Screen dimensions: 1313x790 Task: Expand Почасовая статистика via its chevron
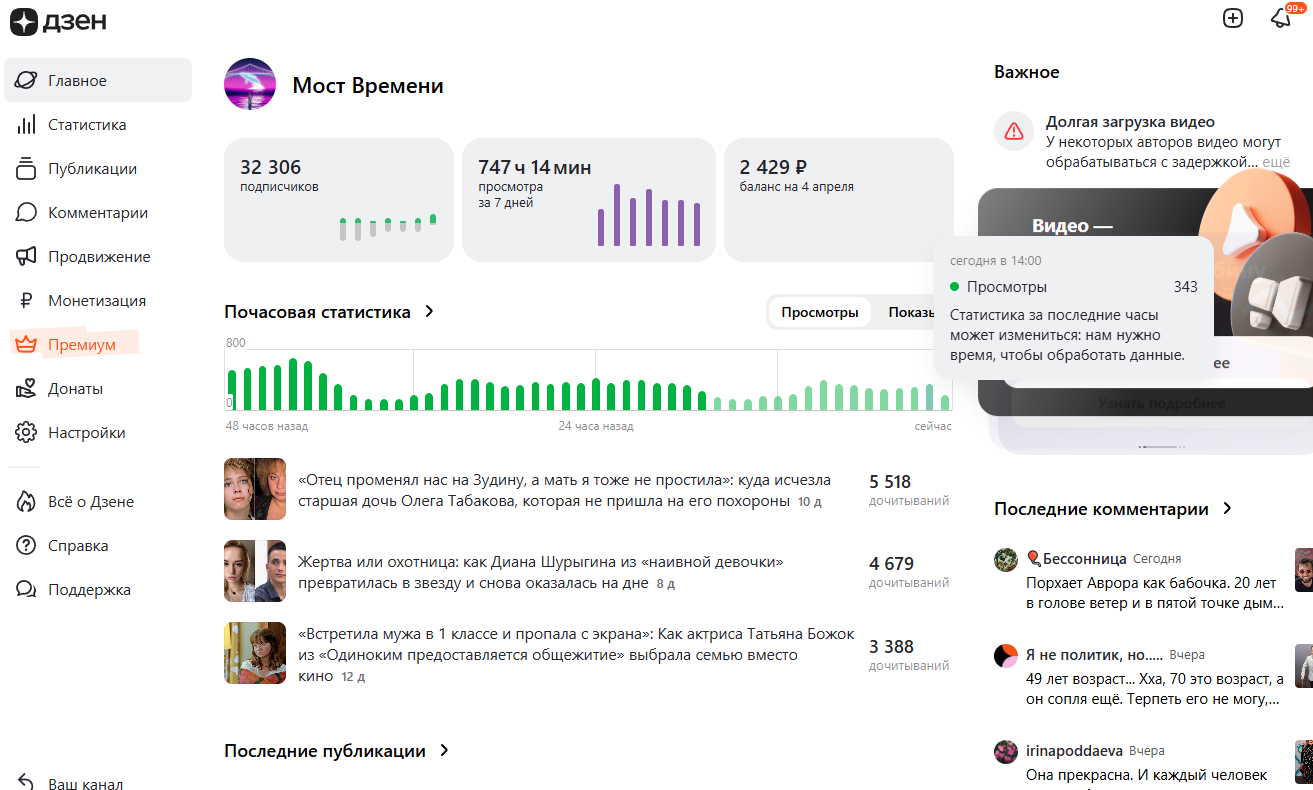pos(430,312)
